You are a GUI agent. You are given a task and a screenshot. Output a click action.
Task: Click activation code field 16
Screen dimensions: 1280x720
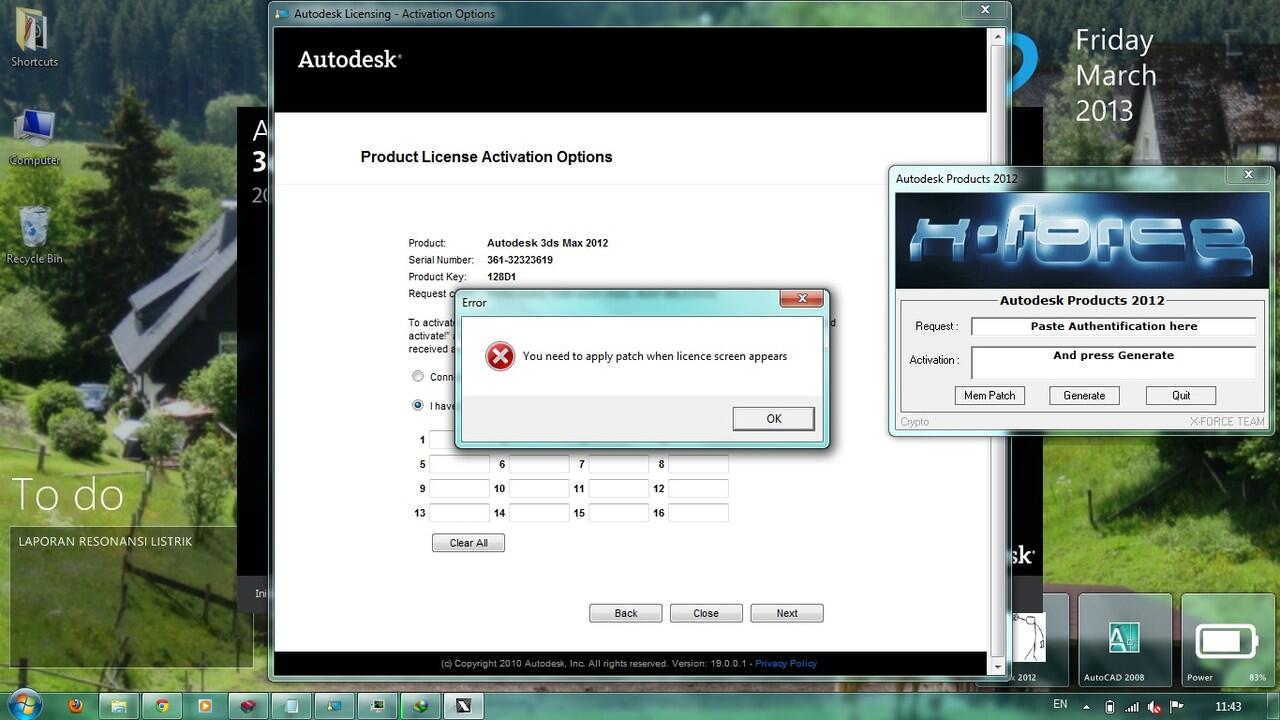[x=698, y=513]
